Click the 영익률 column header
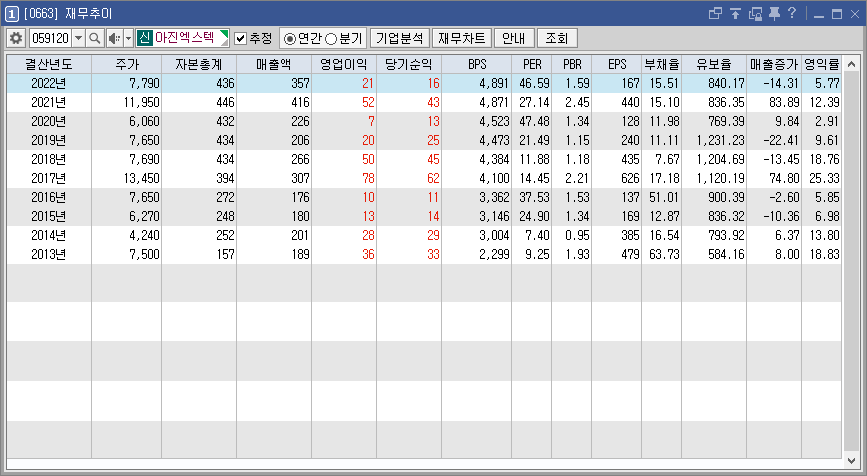The image size is (867, 476). (822, 64)
